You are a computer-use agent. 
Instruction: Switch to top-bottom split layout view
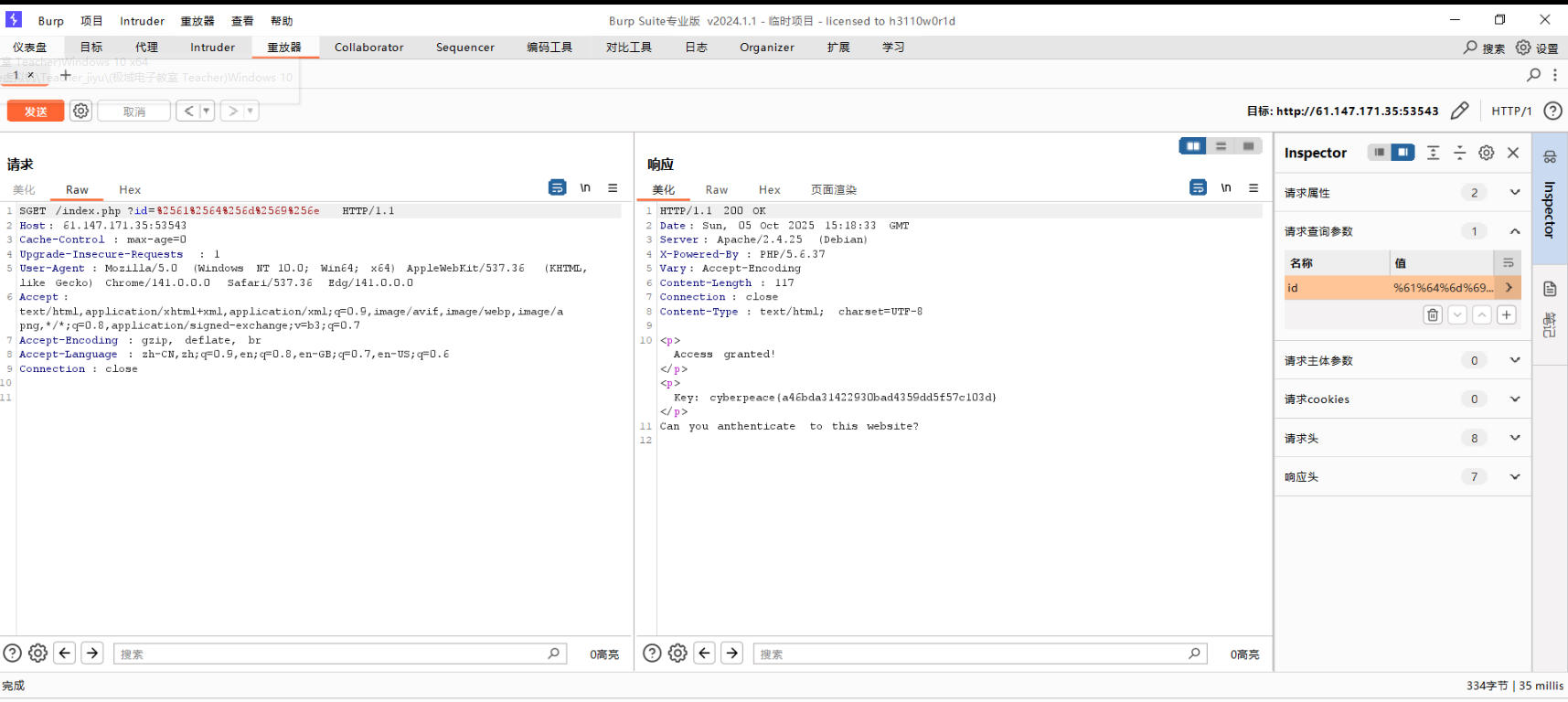point(1221,146)
